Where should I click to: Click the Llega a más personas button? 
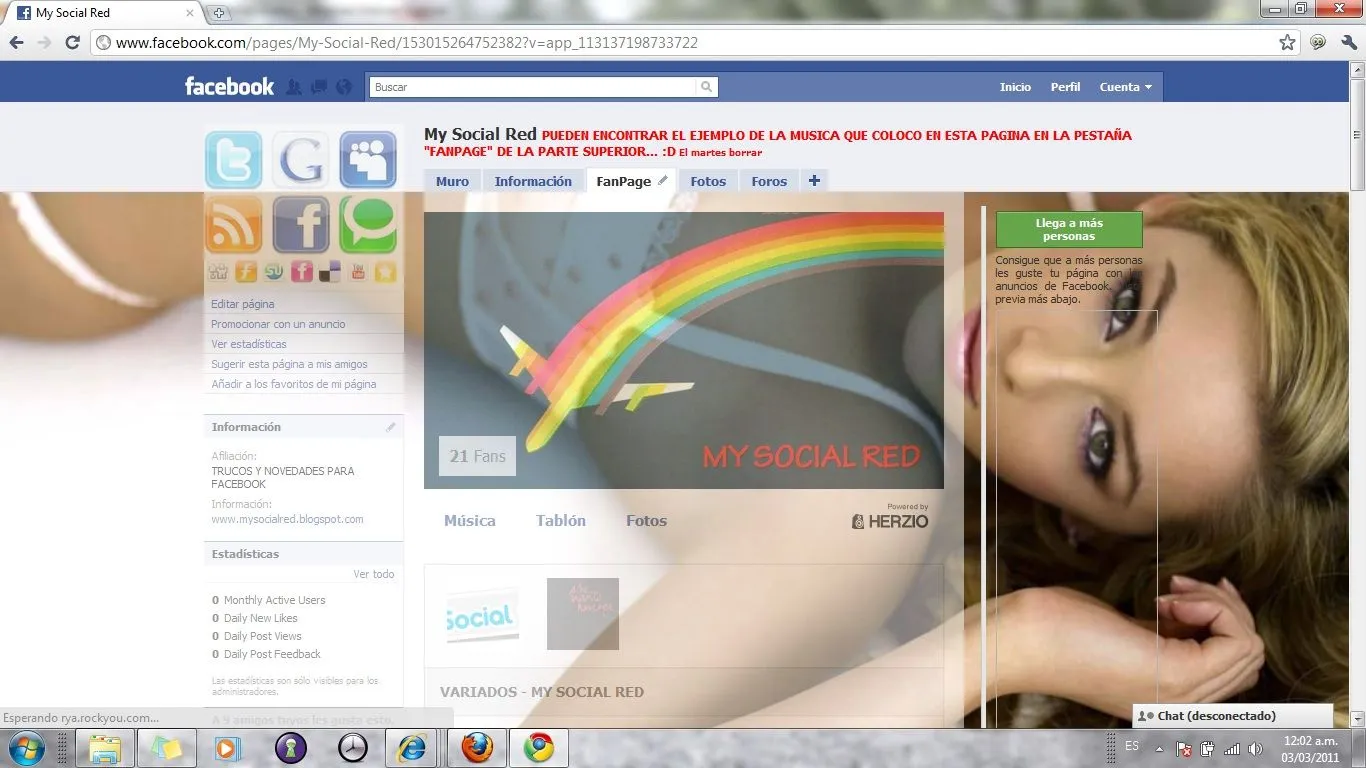point(1069,230)
